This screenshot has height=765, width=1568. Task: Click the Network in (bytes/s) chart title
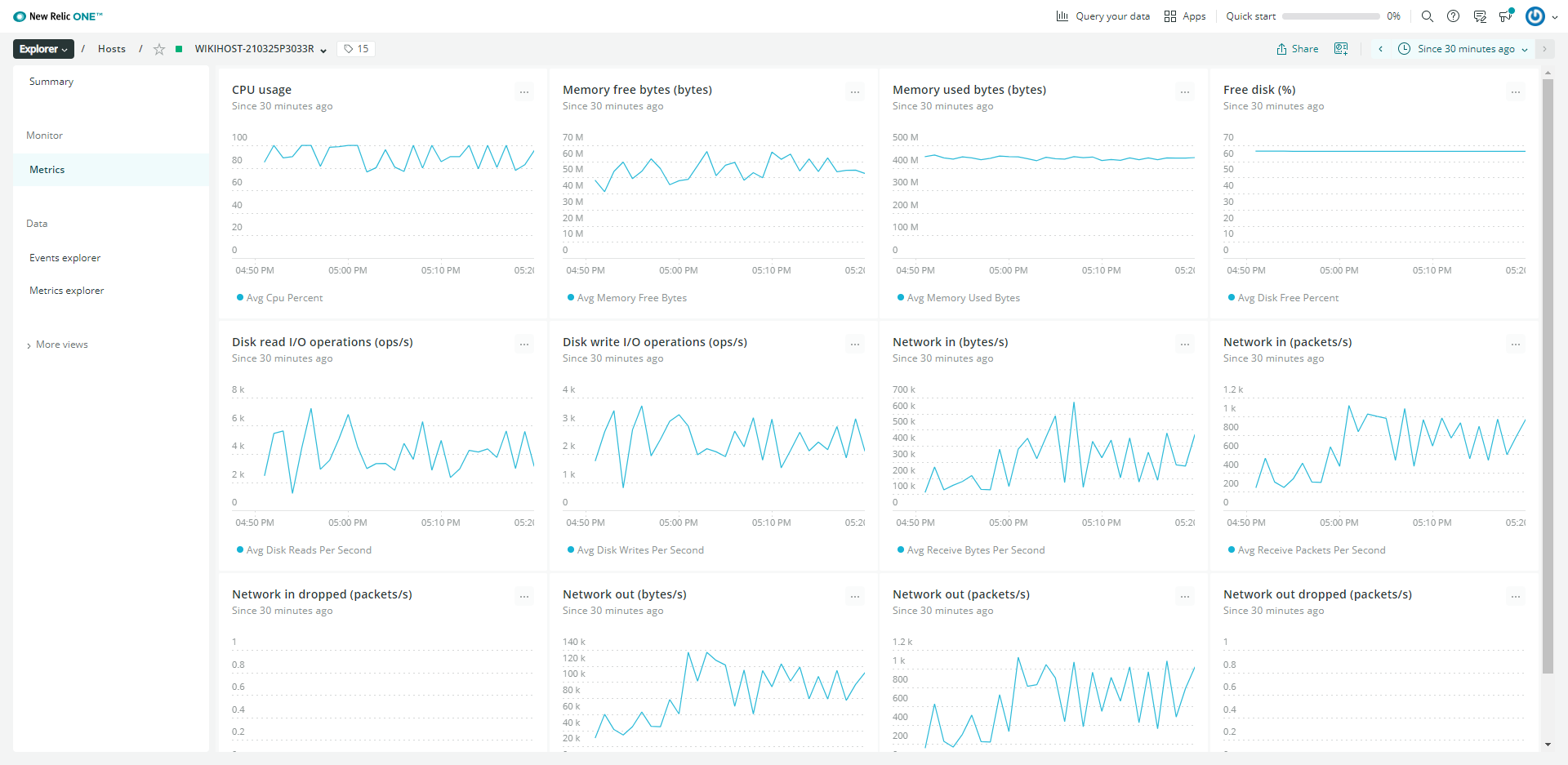951,342
